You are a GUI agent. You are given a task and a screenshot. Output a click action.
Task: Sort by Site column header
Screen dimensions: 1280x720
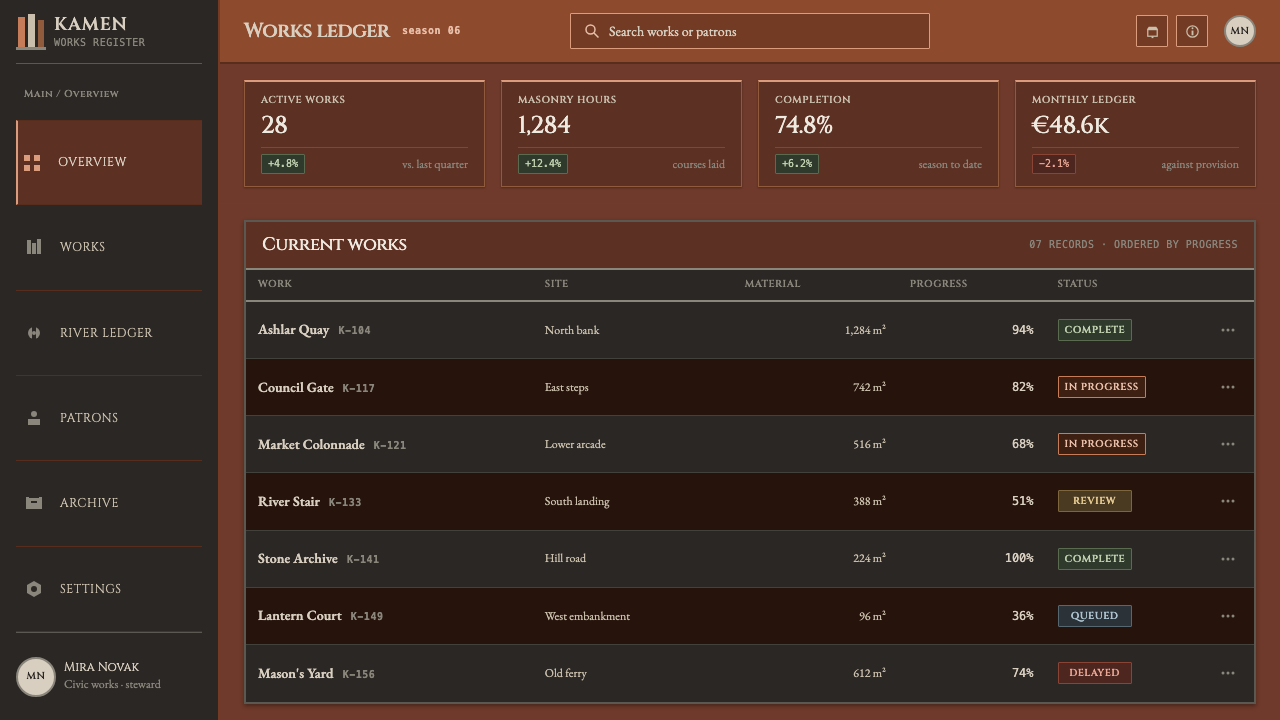(x=556, y=284)
